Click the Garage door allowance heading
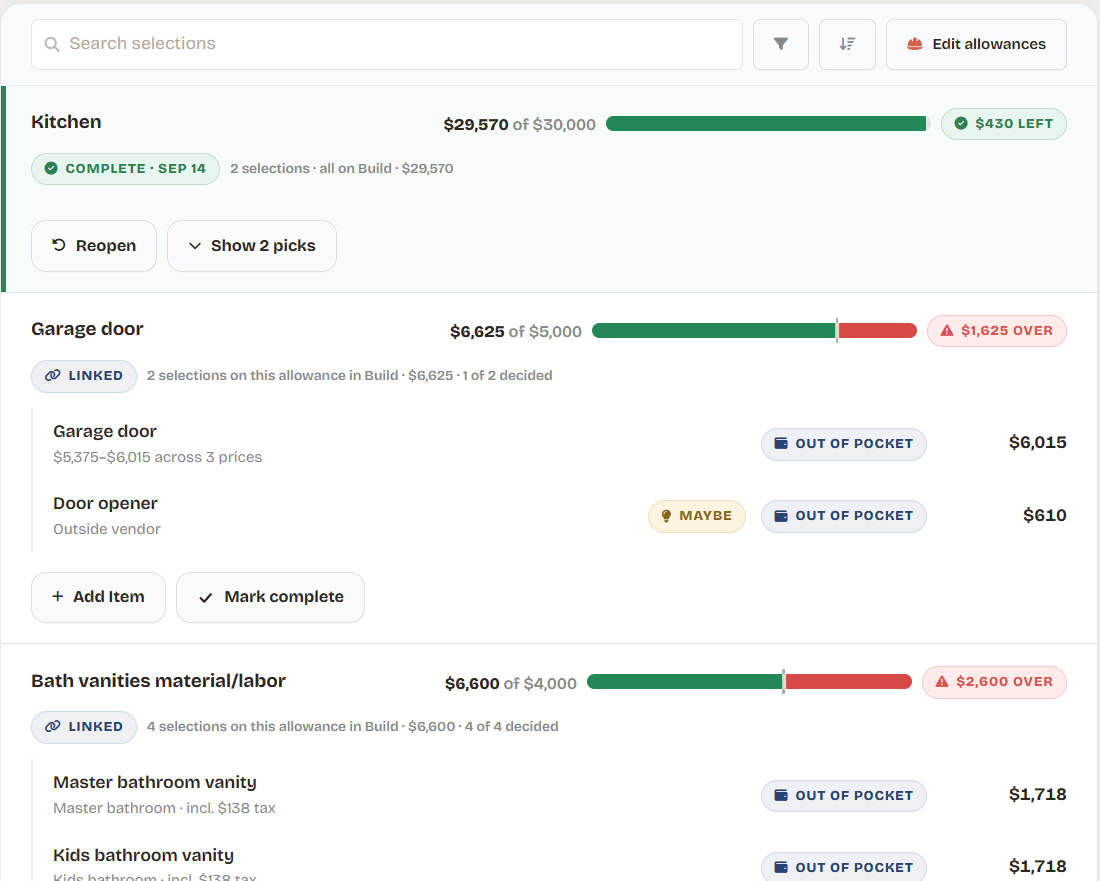This screenshot has width=1100, height=881. [88, 329]
